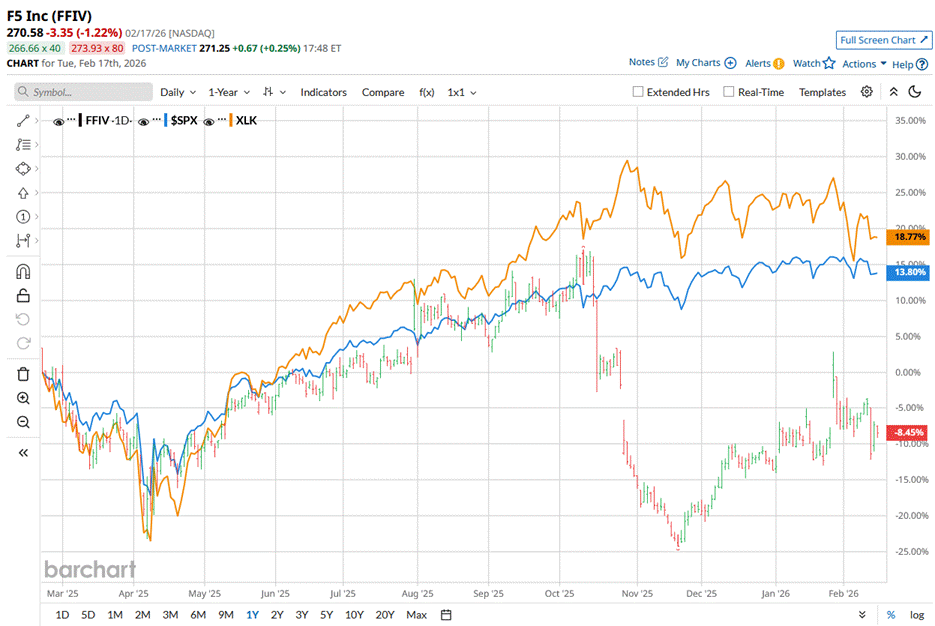Viewport: 935px width, 626px height.
Task: Select the trend line drawing tool
Action: coord(23,120)
